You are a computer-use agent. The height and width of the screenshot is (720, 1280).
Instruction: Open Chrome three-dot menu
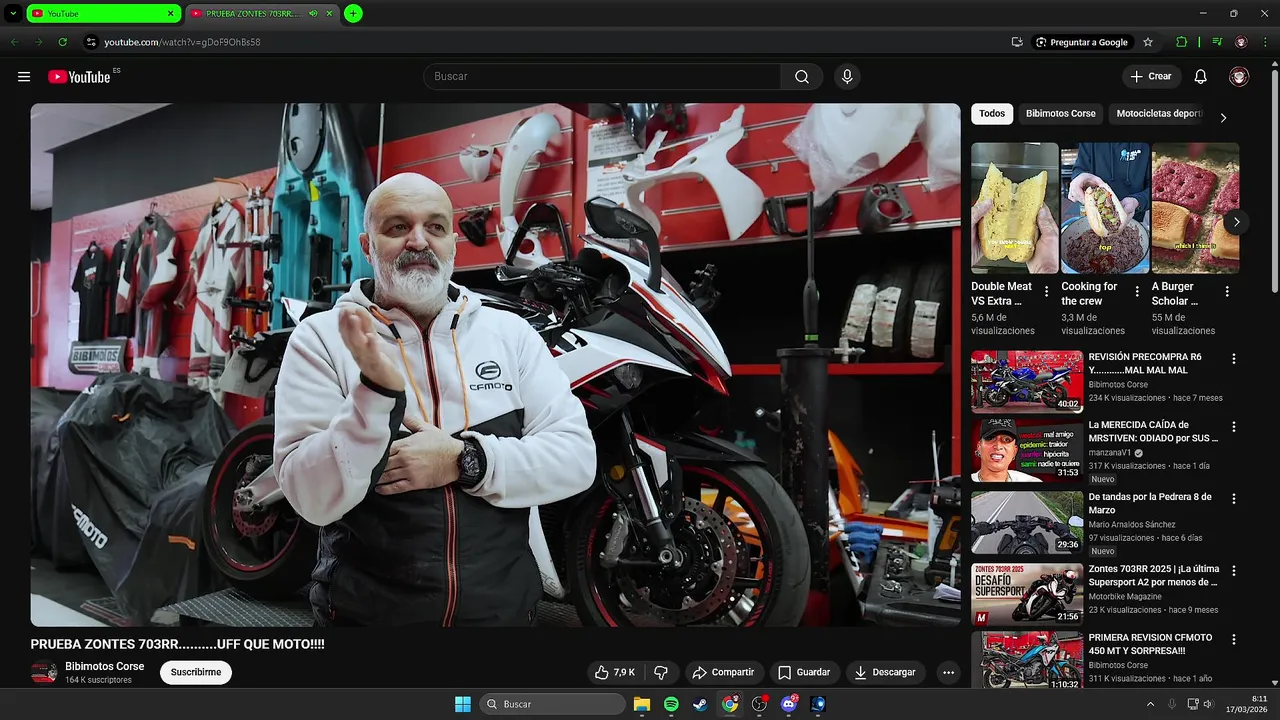pyautogui.click(x=1266, y=42)
